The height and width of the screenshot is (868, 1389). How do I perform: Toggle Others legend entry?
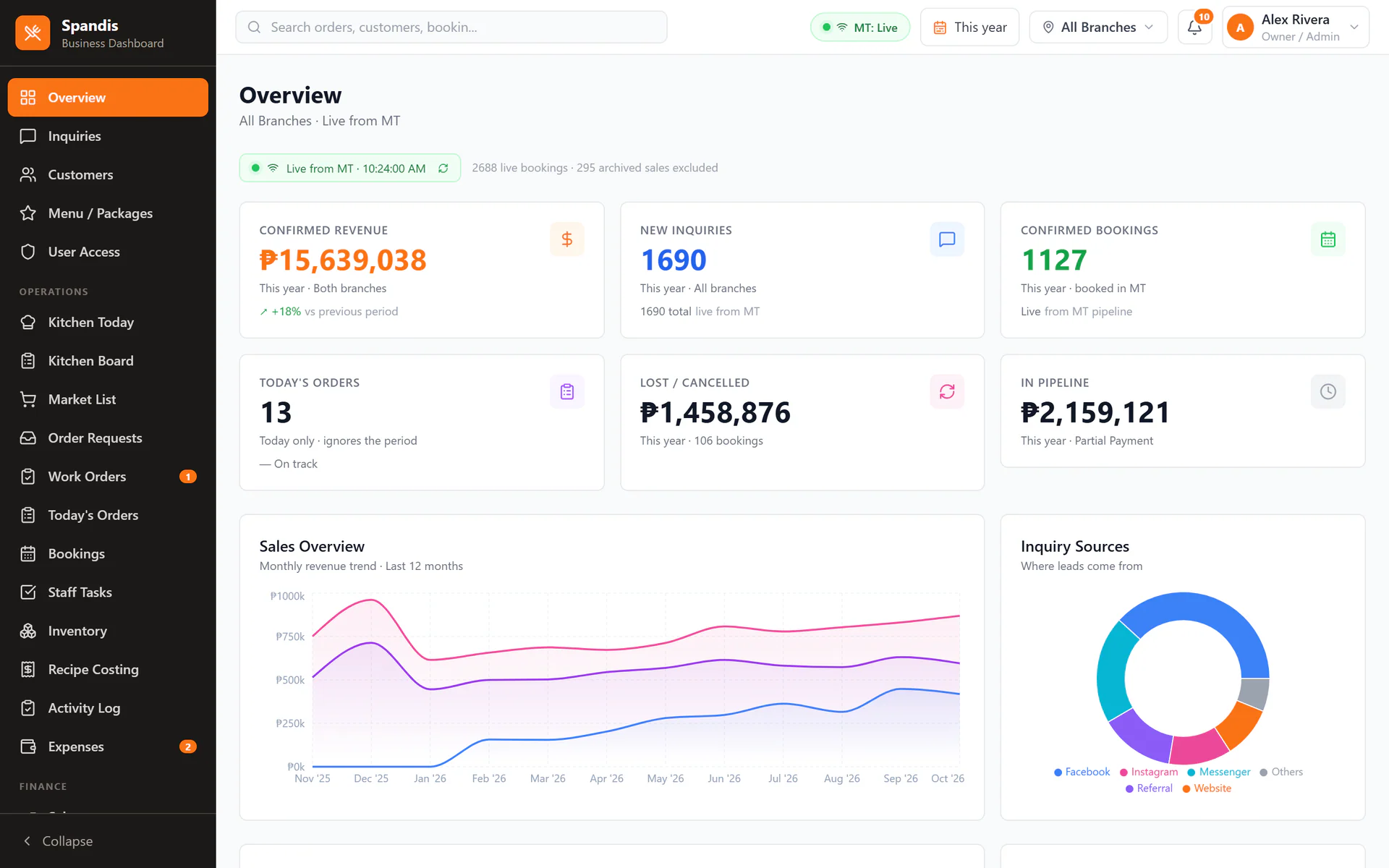click(x=1281, y=772)
